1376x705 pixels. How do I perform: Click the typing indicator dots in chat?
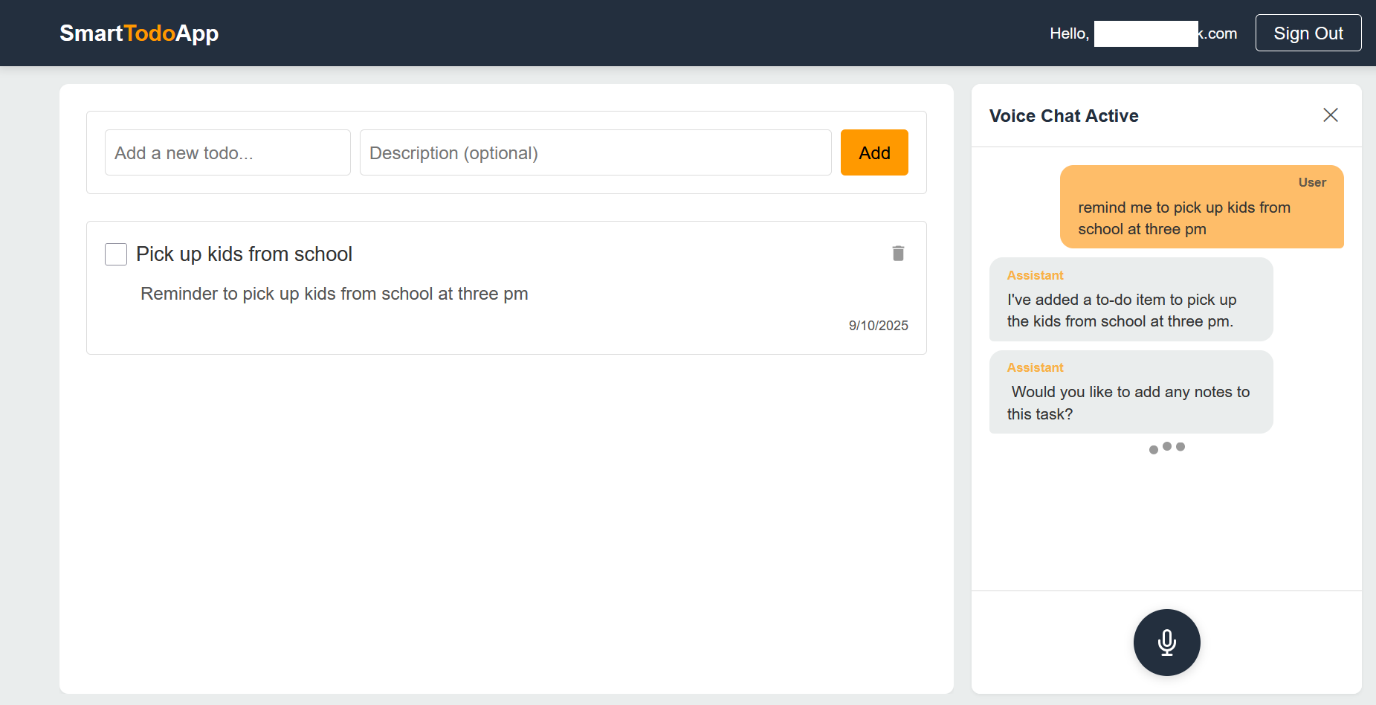1166,447
